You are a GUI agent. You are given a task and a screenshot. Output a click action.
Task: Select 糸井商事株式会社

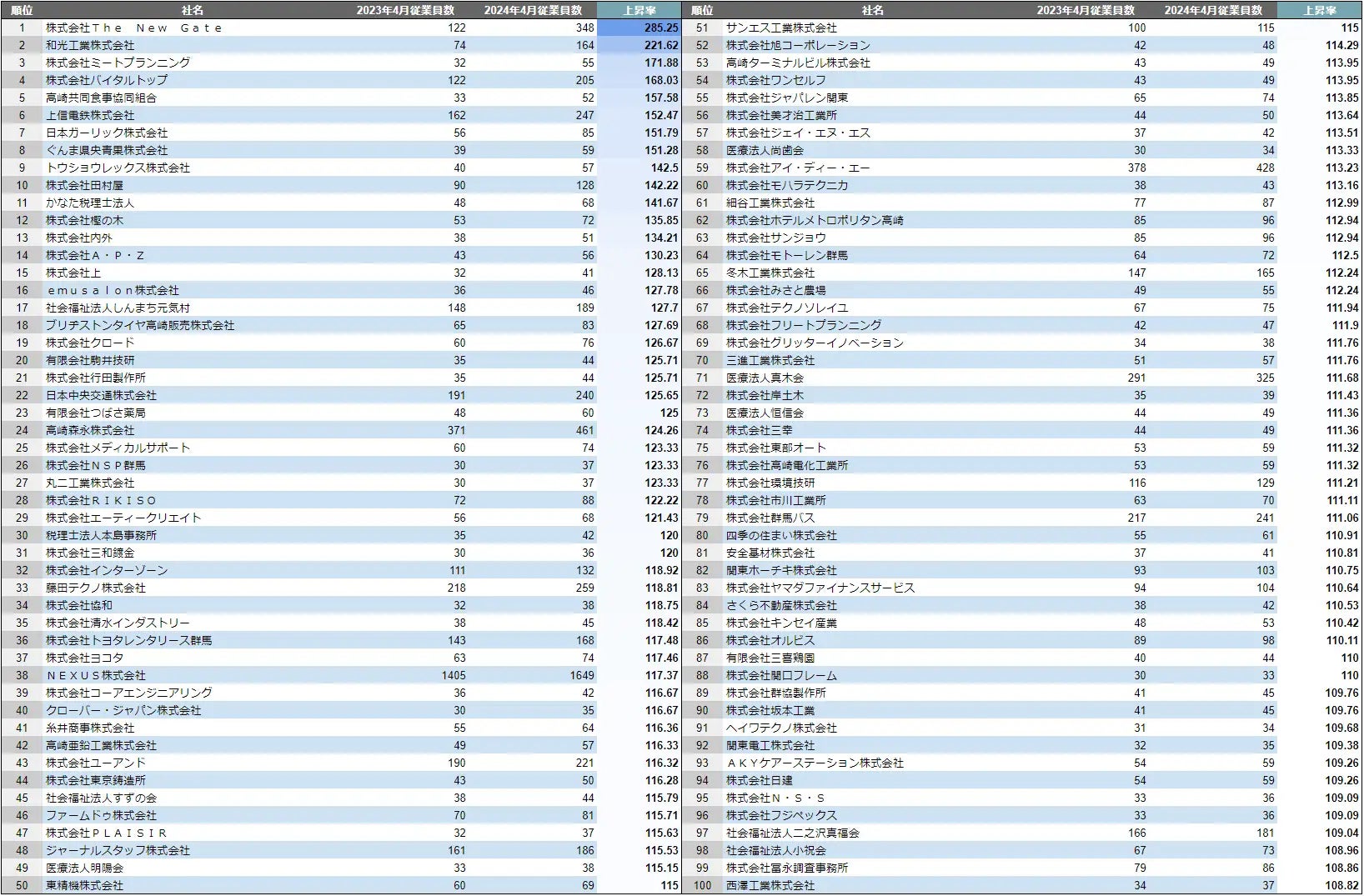(x=90, y=728)
